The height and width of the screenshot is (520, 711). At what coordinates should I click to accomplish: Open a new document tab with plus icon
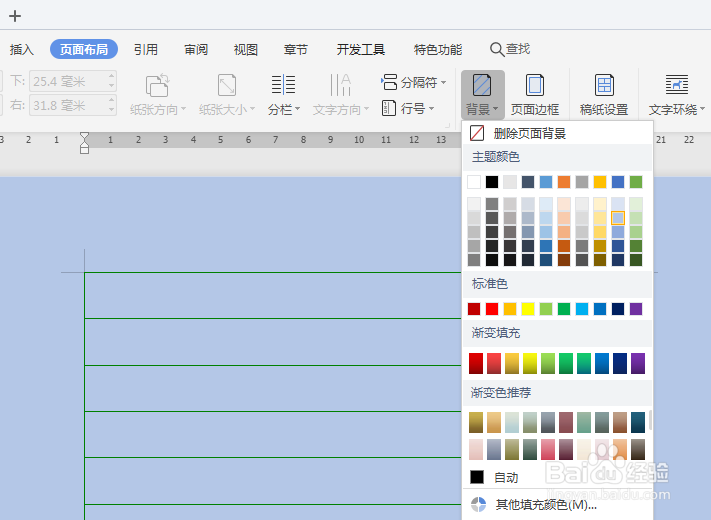point(15,16)
